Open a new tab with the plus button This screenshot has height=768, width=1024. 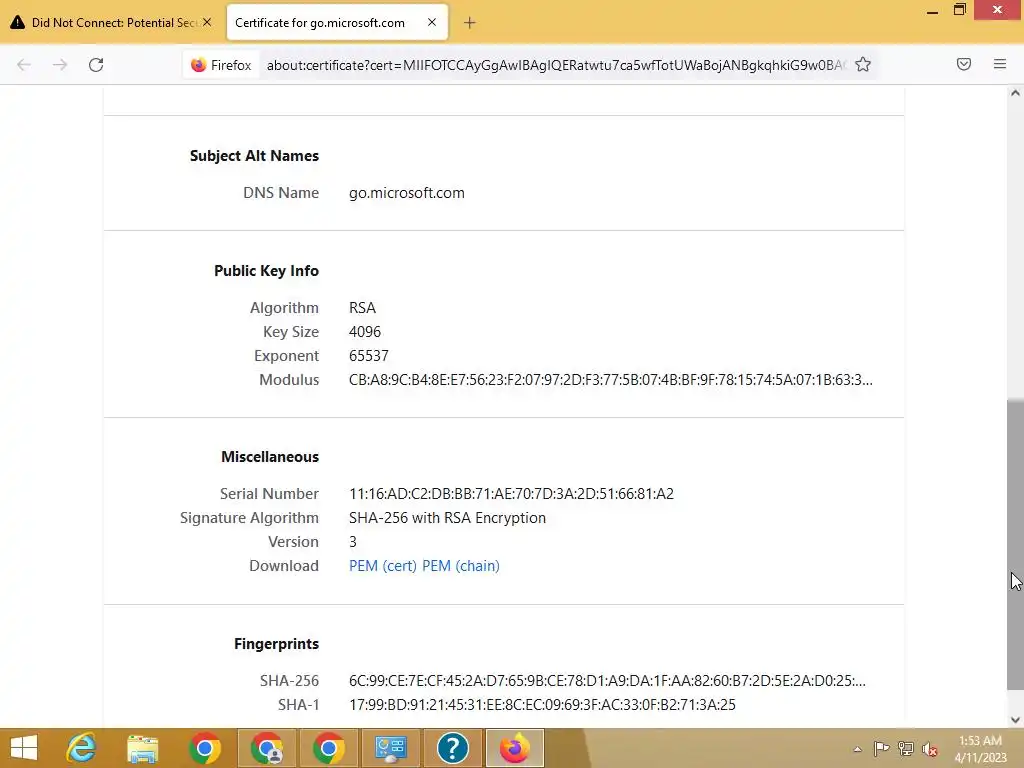(x=470, y=23)
